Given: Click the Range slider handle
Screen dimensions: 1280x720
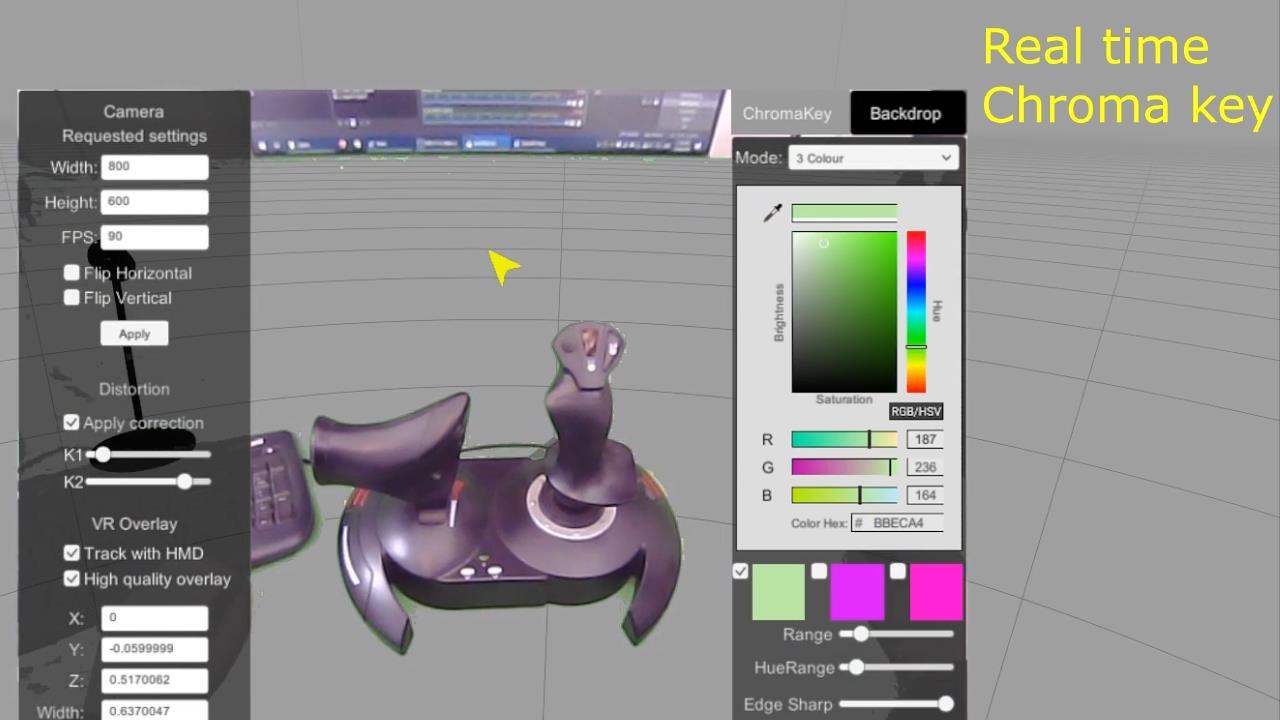Looking at the screenshot, I should (x=861, y=633).
